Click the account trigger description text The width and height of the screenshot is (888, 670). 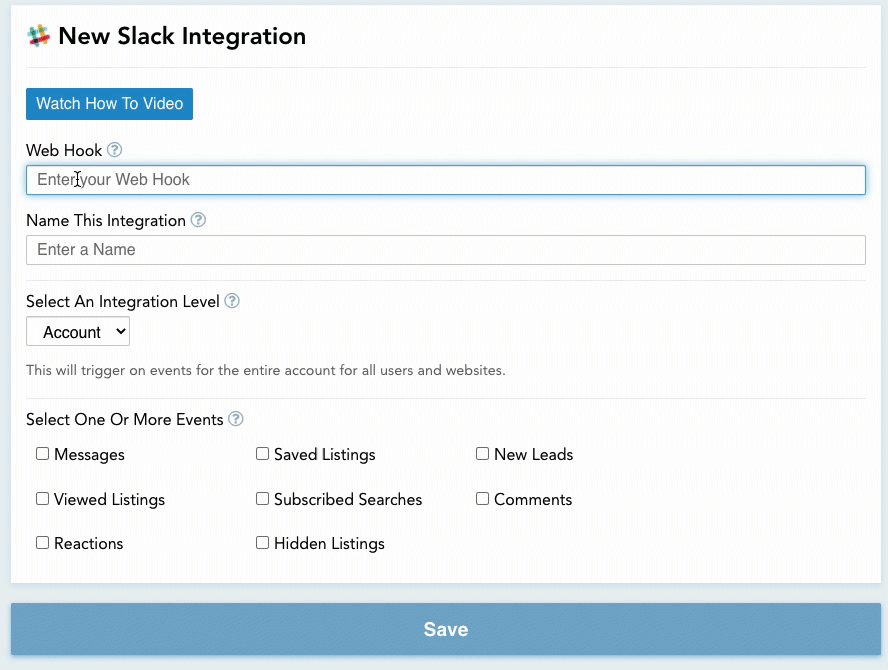pos(266,370)
